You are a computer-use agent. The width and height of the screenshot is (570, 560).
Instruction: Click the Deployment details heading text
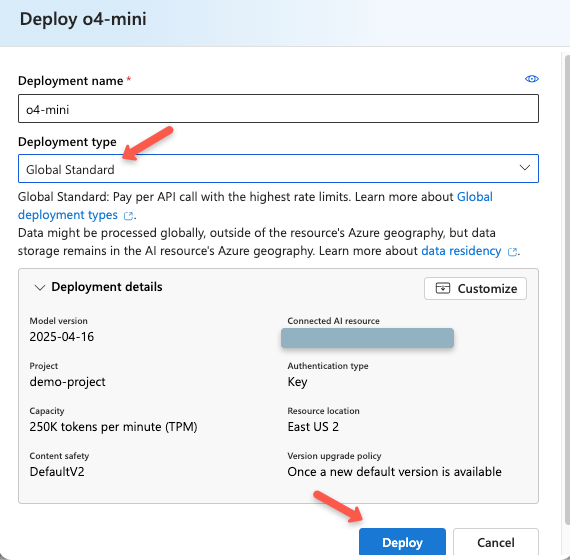107,287
